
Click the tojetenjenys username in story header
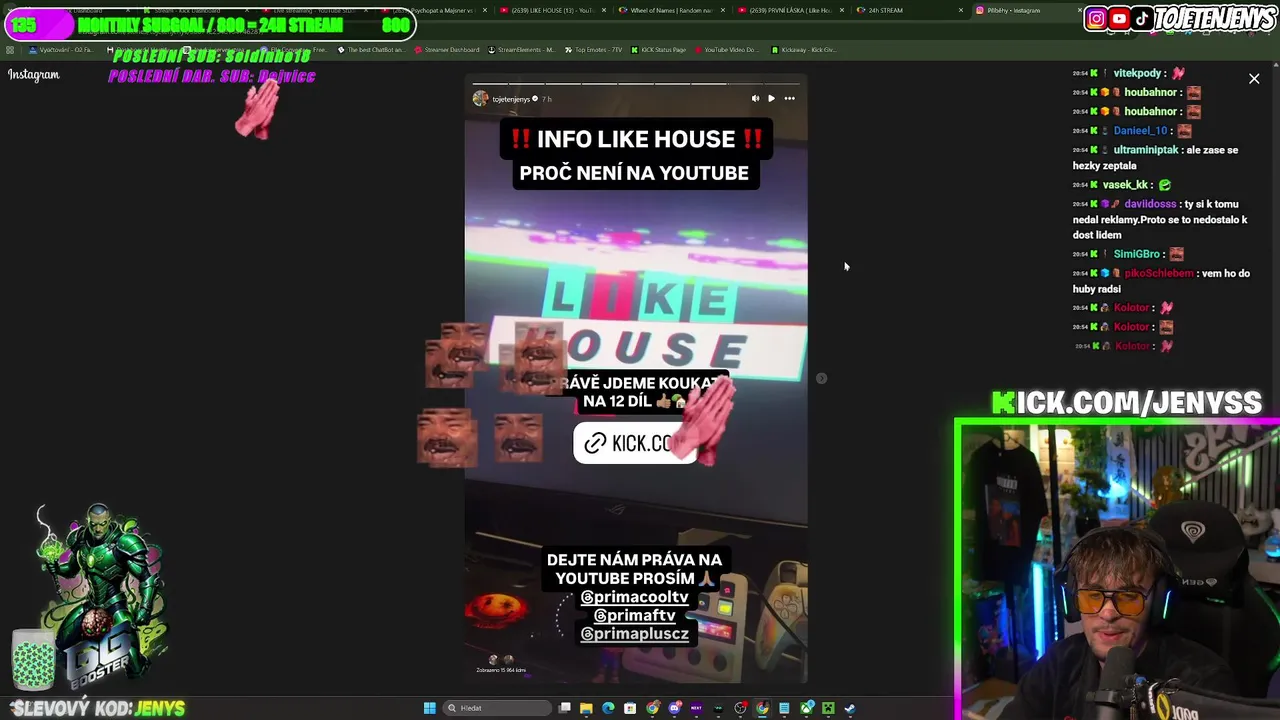(x=511, y=99)
